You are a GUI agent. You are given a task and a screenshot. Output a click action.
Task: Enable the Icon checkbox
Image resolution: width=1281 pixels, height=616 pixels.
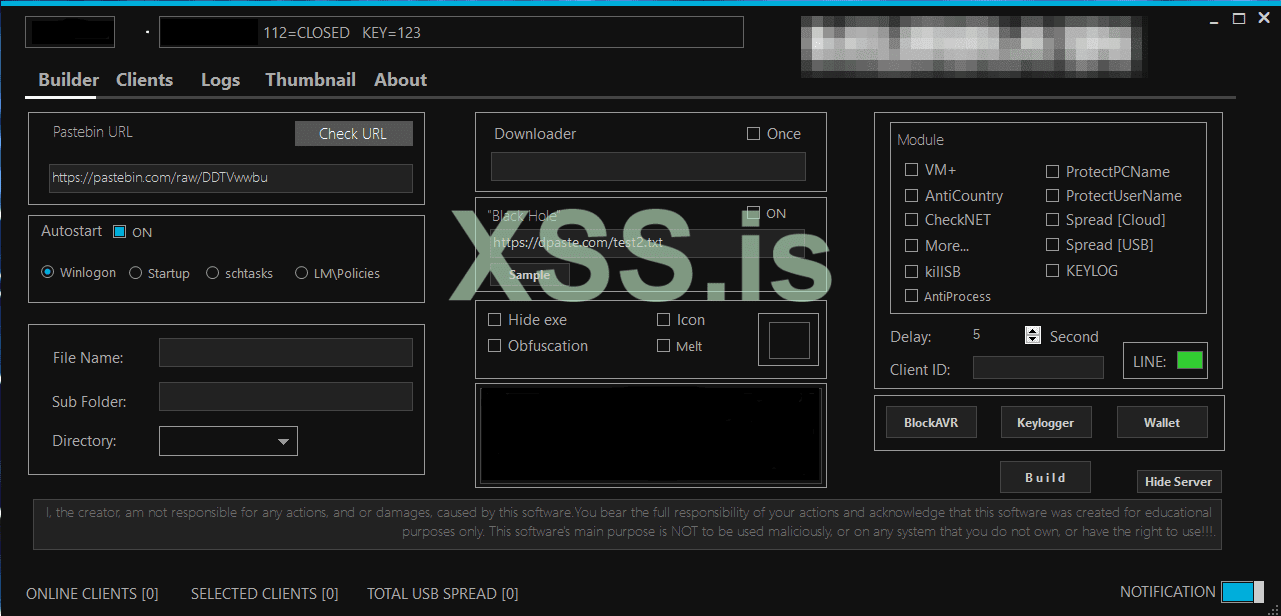(x=664, y=320)
